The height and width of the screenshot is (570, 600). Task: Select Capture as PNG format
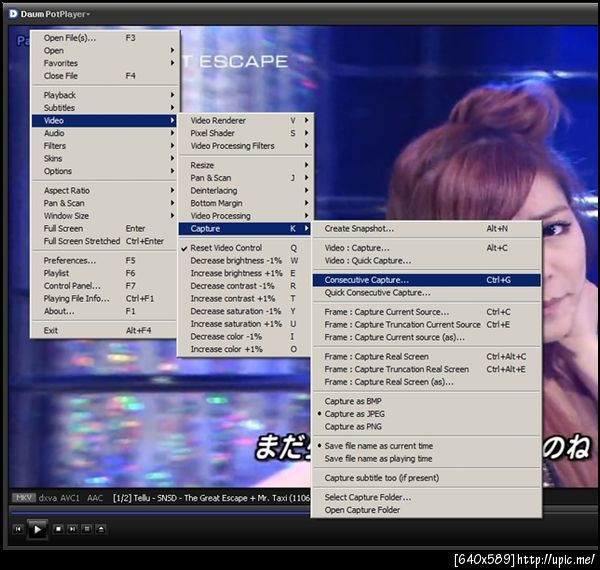point(352,427)
